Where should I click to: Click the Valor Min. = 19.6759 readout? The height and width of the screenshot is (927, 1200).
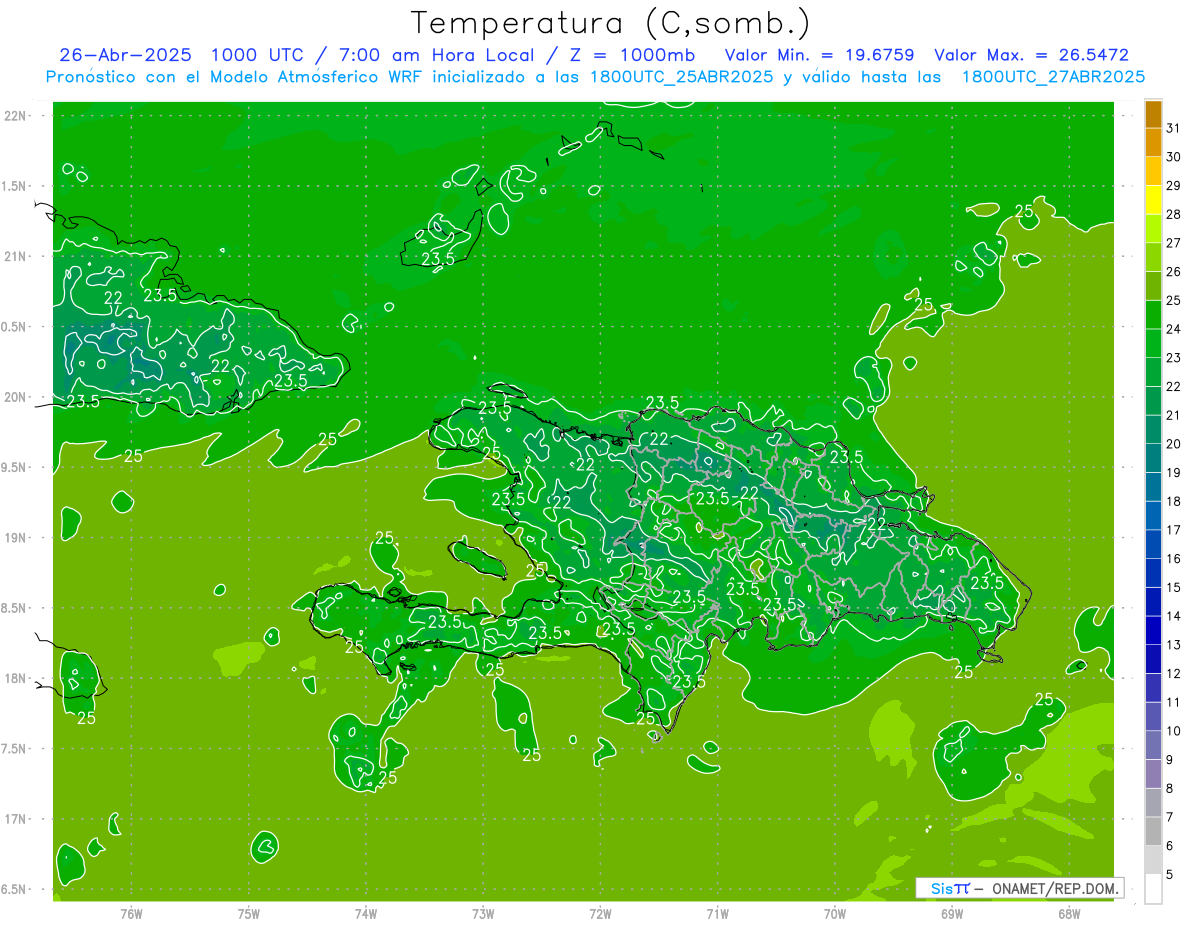pos(819,55)
